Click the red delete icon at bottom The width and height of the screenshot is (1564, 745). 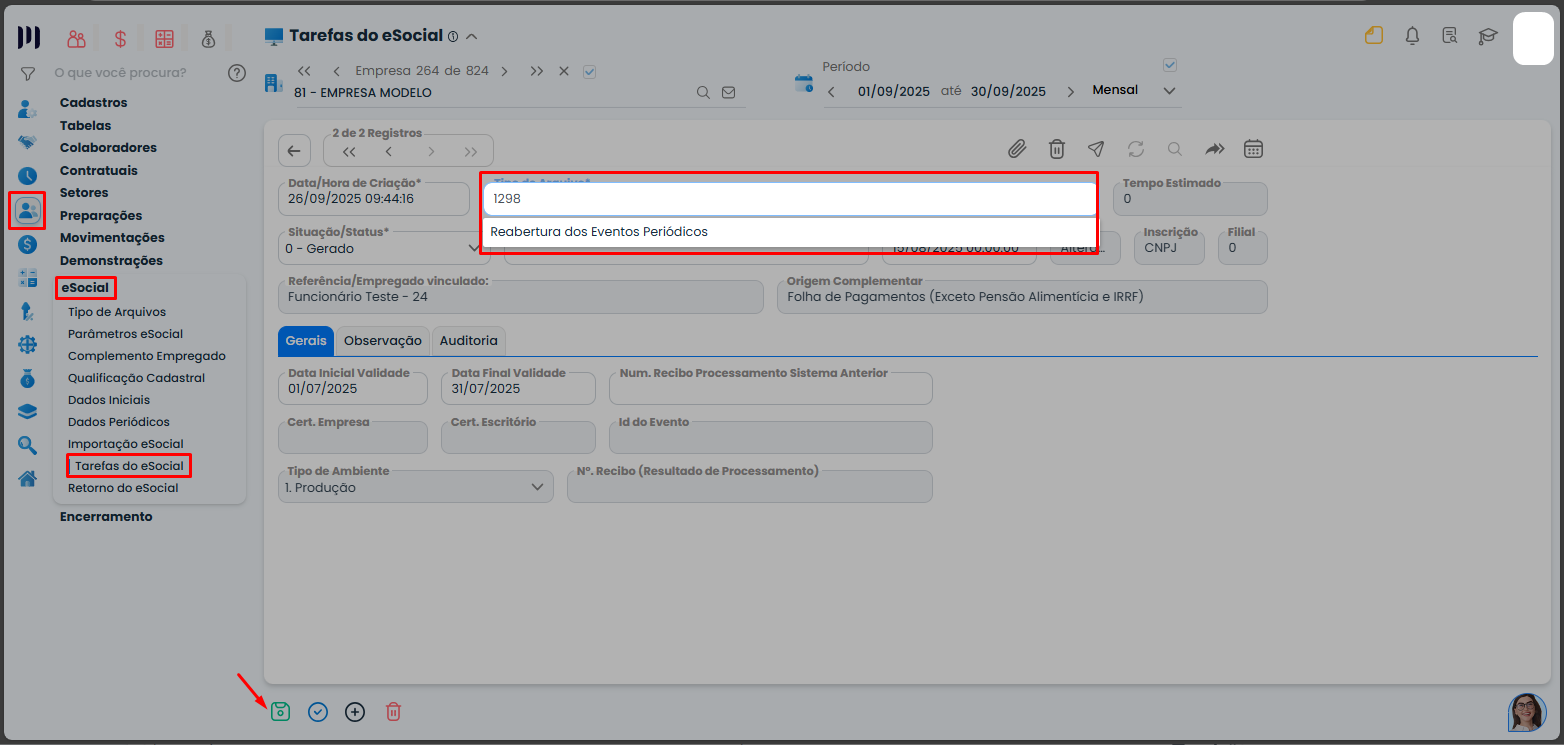pos(394,712)
